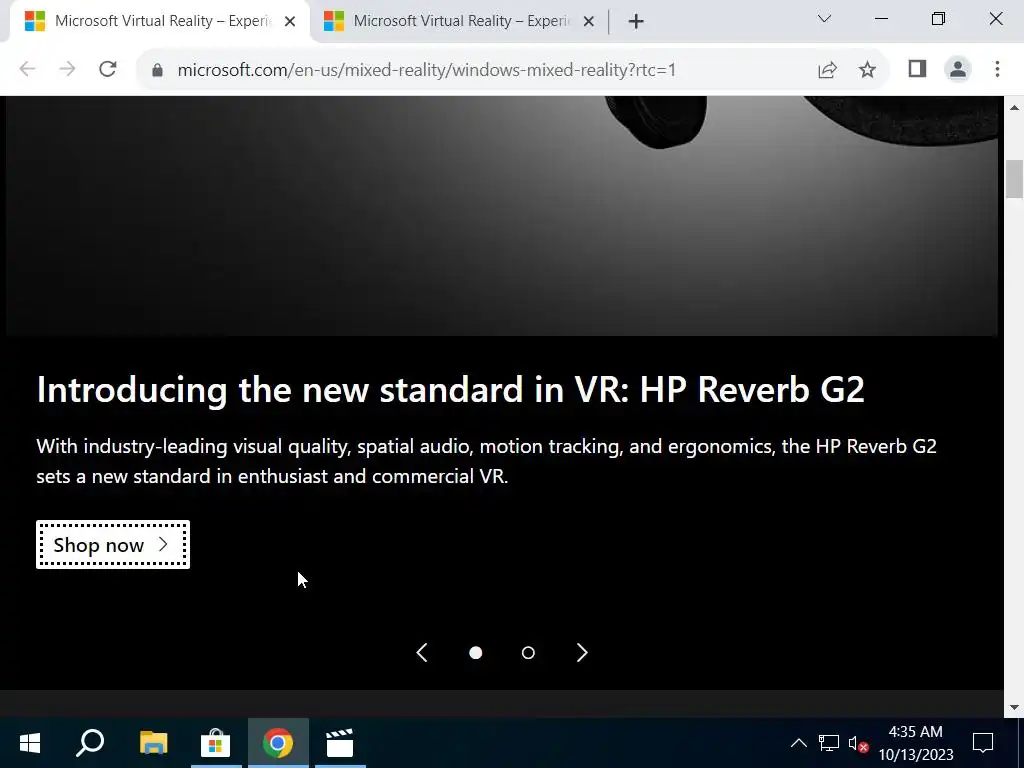The height and width of the screenshot is (768, 1024).
Task: View site information via the lock icon
Action: 157,70
